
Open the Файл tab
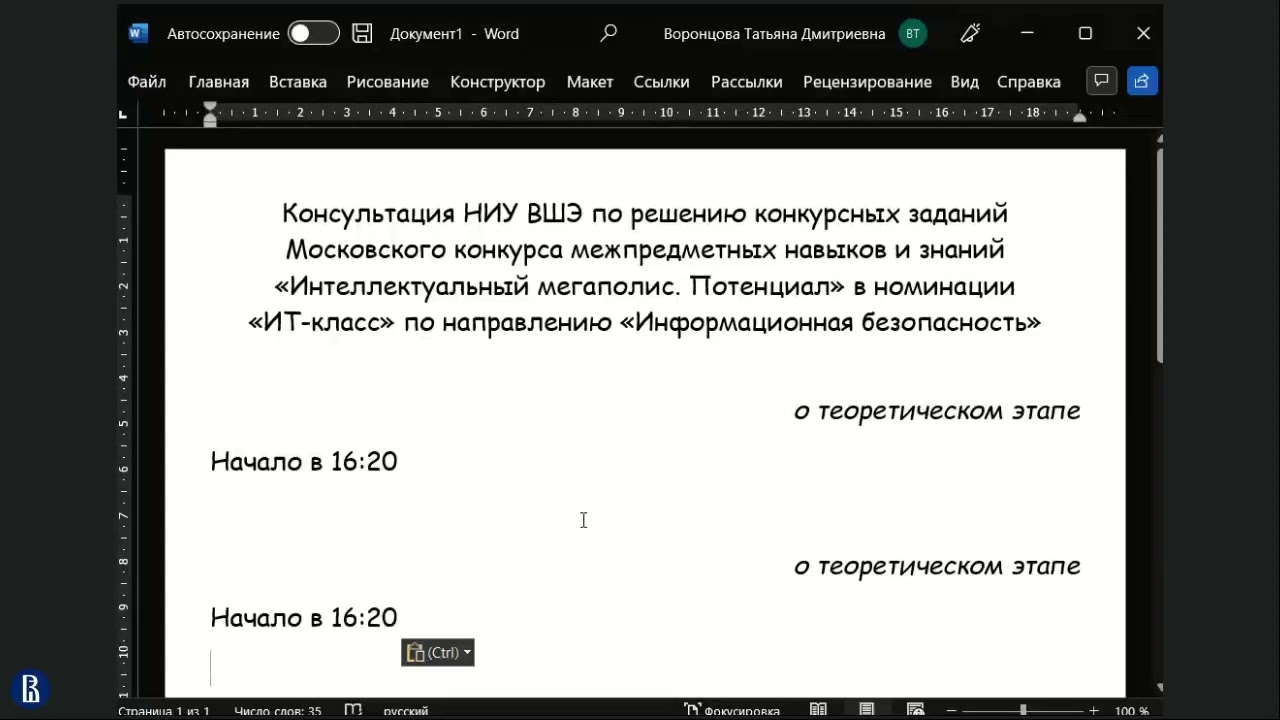click(x=147, y=82)
